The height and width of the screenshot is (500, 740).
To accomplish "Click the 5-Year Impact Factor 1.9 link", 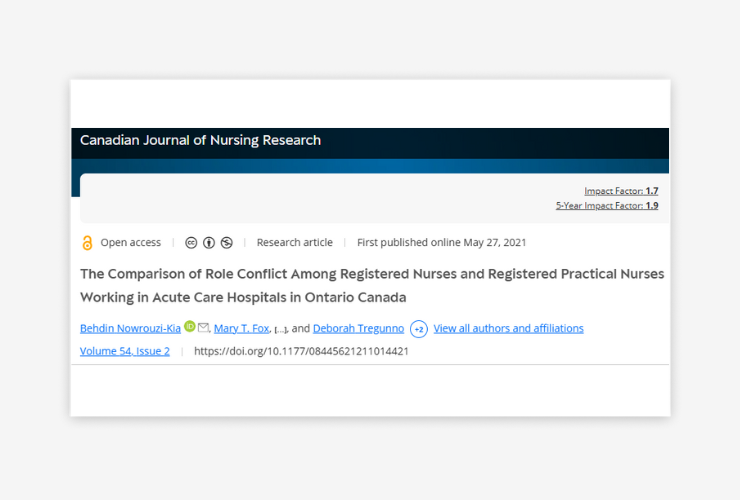I will [607, 205].
